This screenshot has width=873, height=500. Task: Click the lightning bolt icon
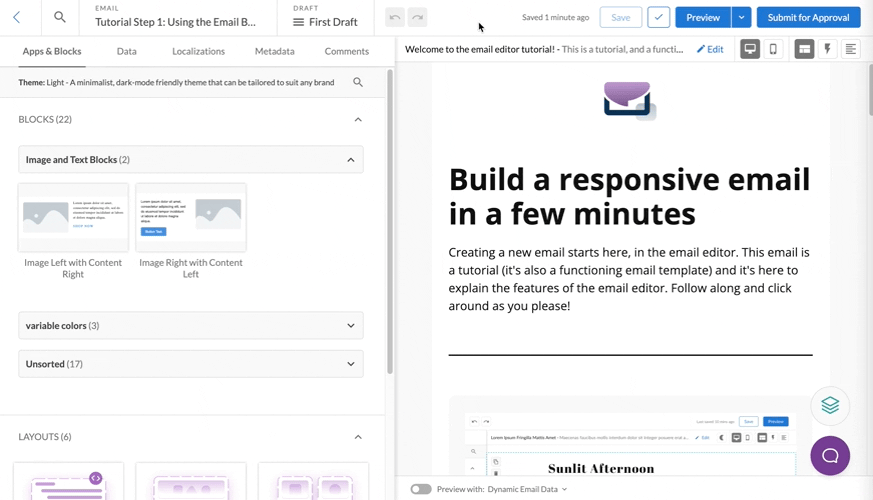pyautogui.click(x=827, y=49)
